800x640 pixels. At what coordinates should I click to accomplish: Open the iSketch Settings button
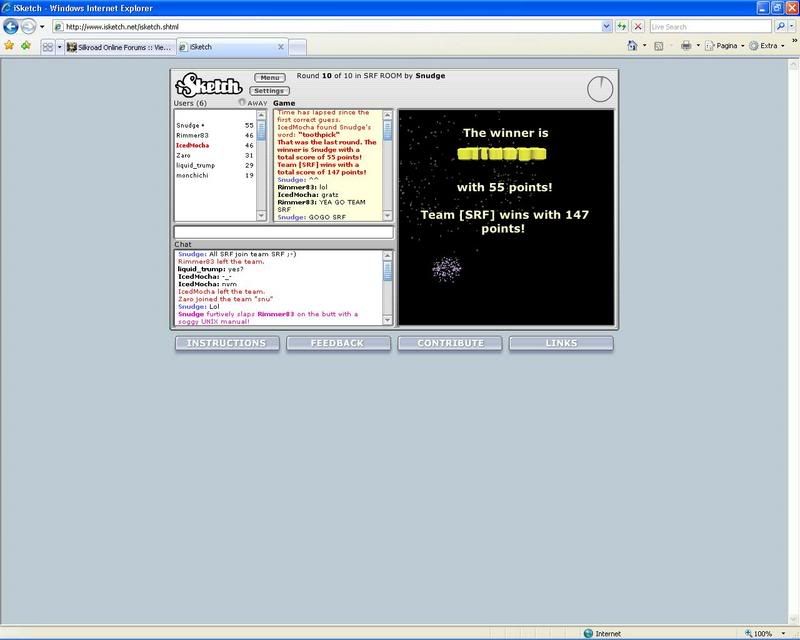click(x=269, y=91)
